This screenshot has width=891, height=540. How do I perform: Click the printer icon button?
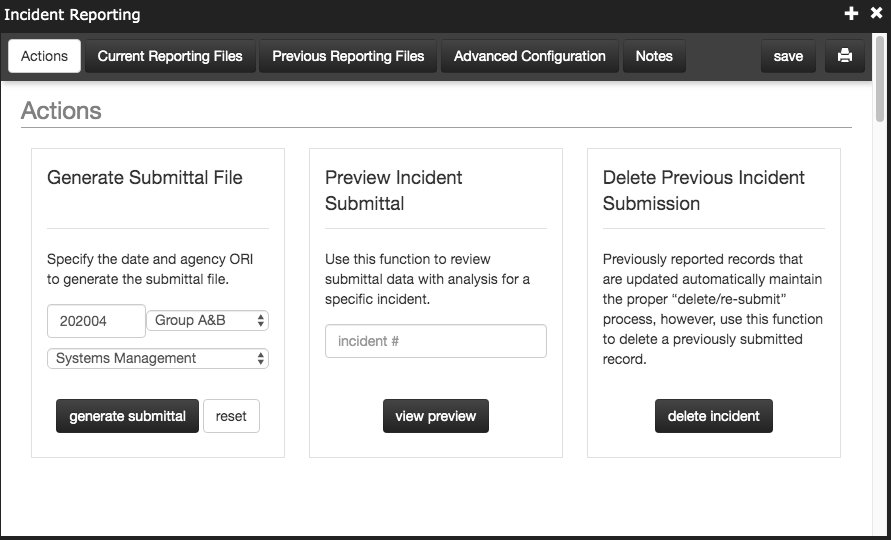845,56
